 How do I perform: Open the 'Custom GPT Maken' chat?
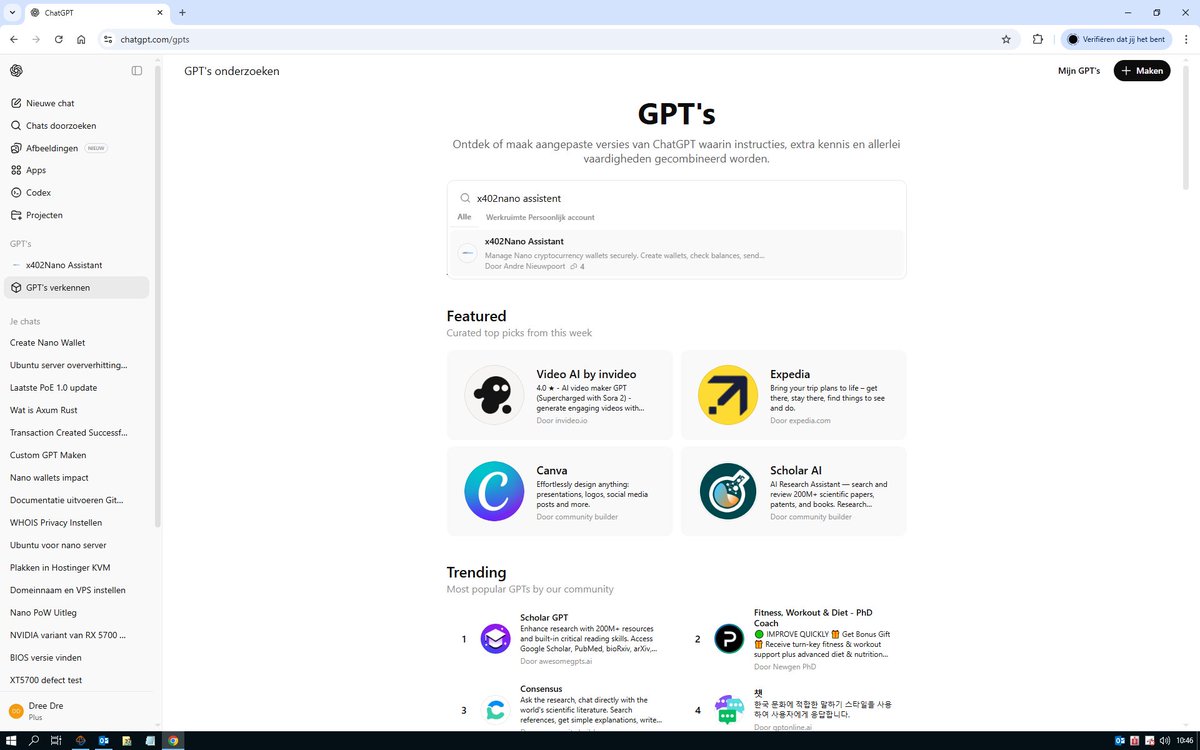pos(77,455)
